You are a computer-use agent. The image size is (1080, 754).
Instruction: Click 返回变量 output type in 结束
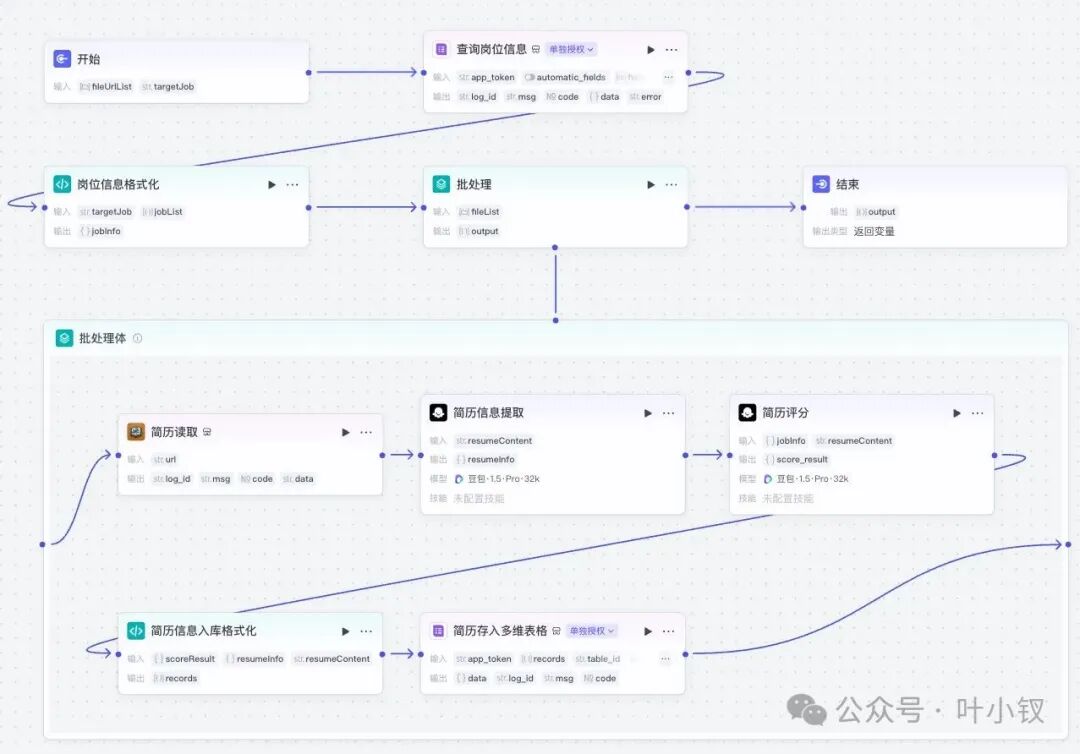click(x=874, y=231)
